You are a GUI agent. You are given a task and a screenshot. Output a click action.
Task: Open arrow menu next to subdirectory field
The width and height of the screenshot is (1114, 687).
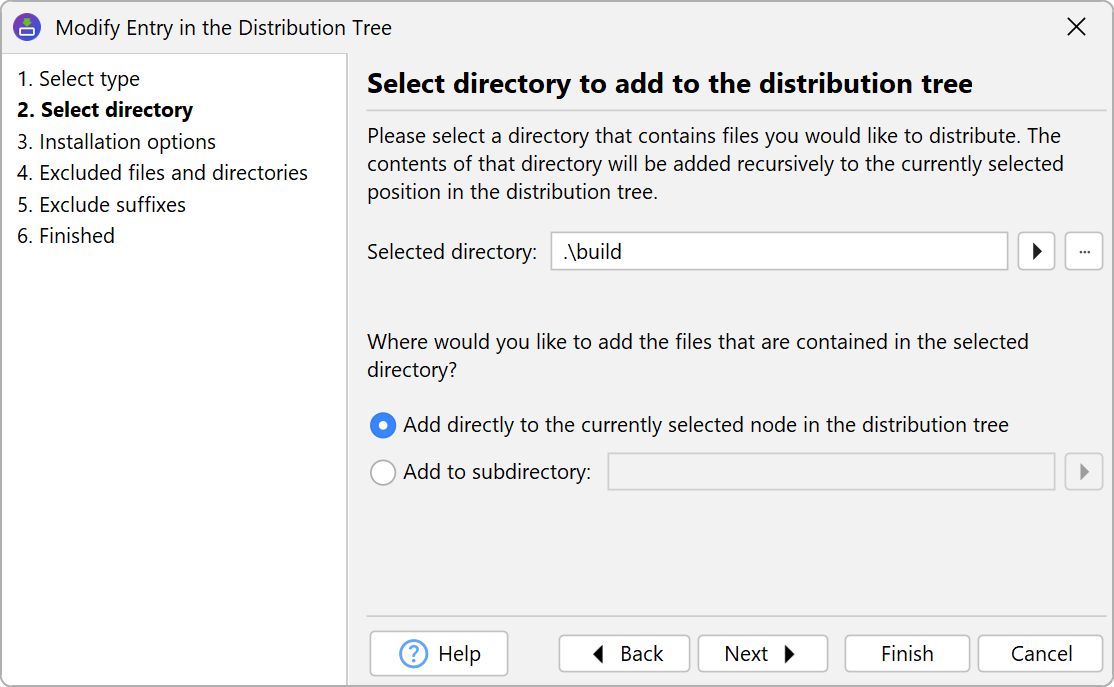1084,472
